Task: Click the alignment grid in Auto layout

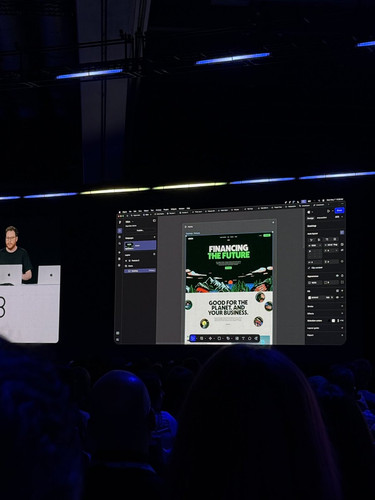Action: [x=315, y=255]
